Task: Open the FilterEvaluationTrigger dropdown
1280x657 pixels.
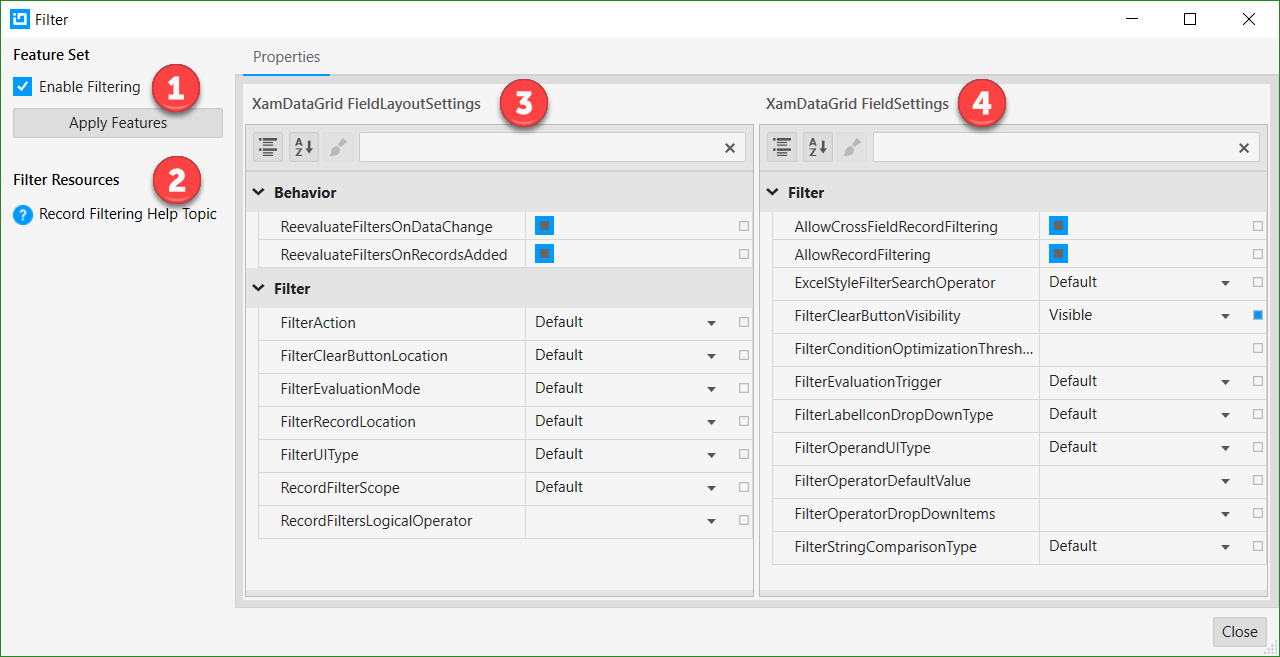Action: (x=1225, y=382)
